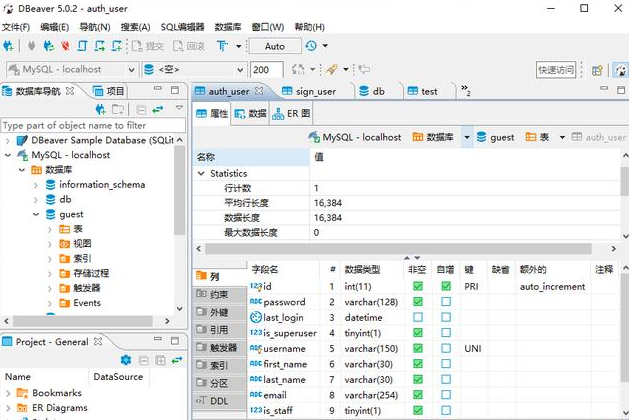
Task: Toggle 自增 checkbox for id row
Action: click(445, 286)
